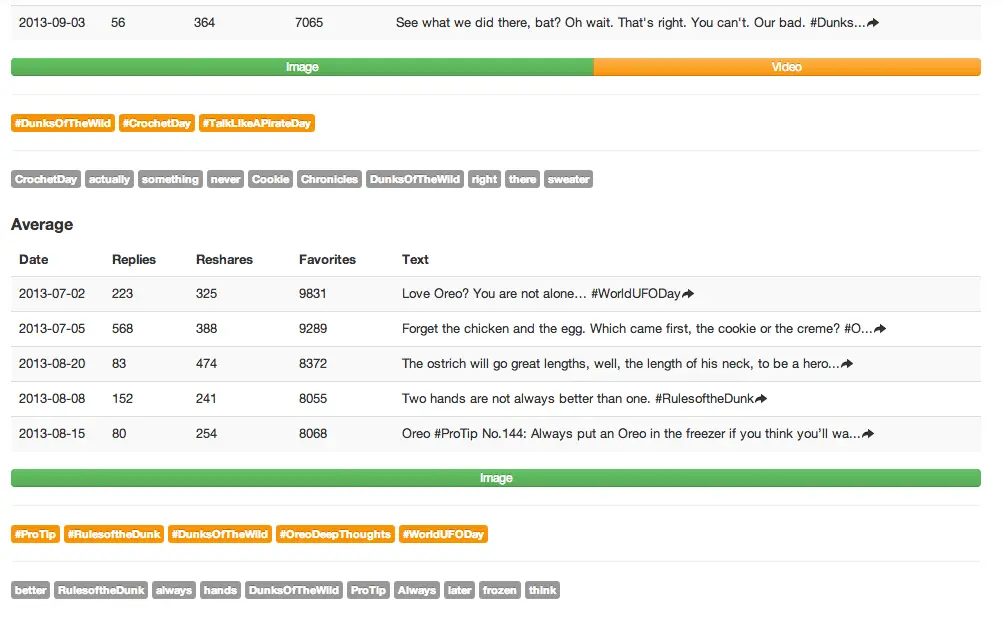Select the full-width green Image bar
The height and width of the screenshot is (626, 1003).
click(495, 478)
